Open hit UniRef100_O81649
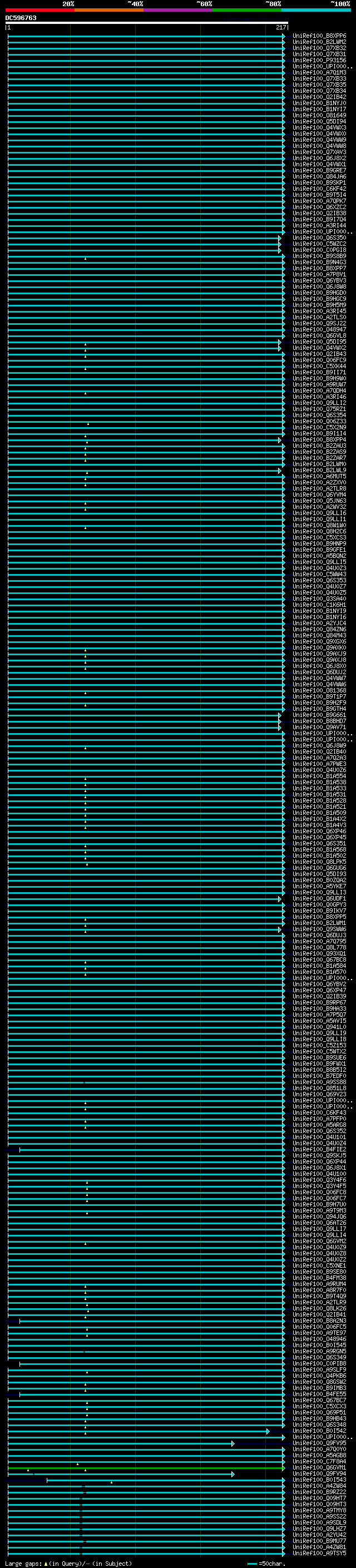 click(x=319, y=116)
